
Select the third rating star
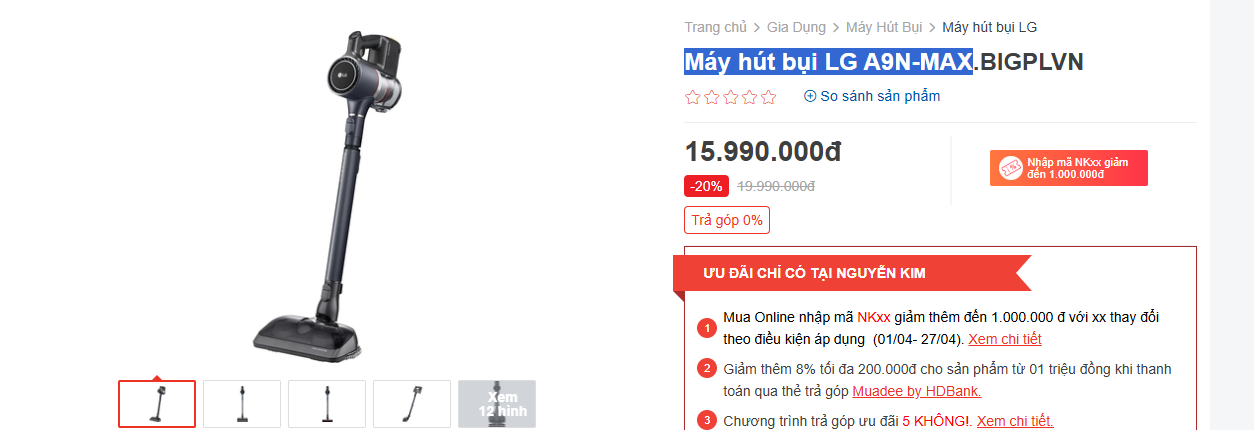[730, 97]
